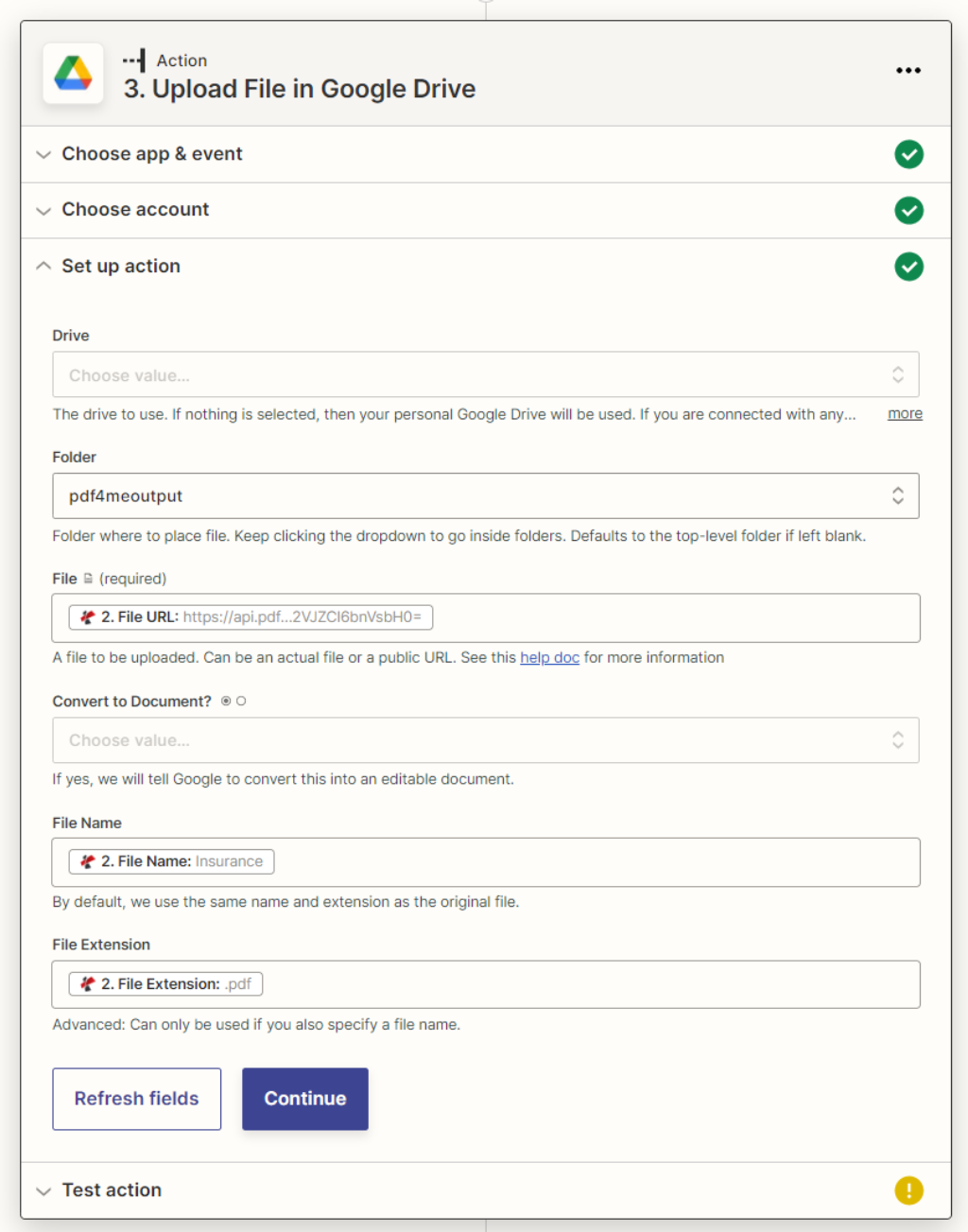Click the Google Drive app icon
Image resolution: width=968 pixels, height=1232 pixels.
click(x=73, y=74)
